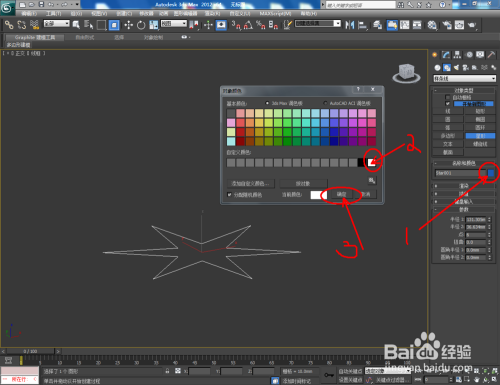Toggle the Graphite modeling tools ribbon

[392, 25]
